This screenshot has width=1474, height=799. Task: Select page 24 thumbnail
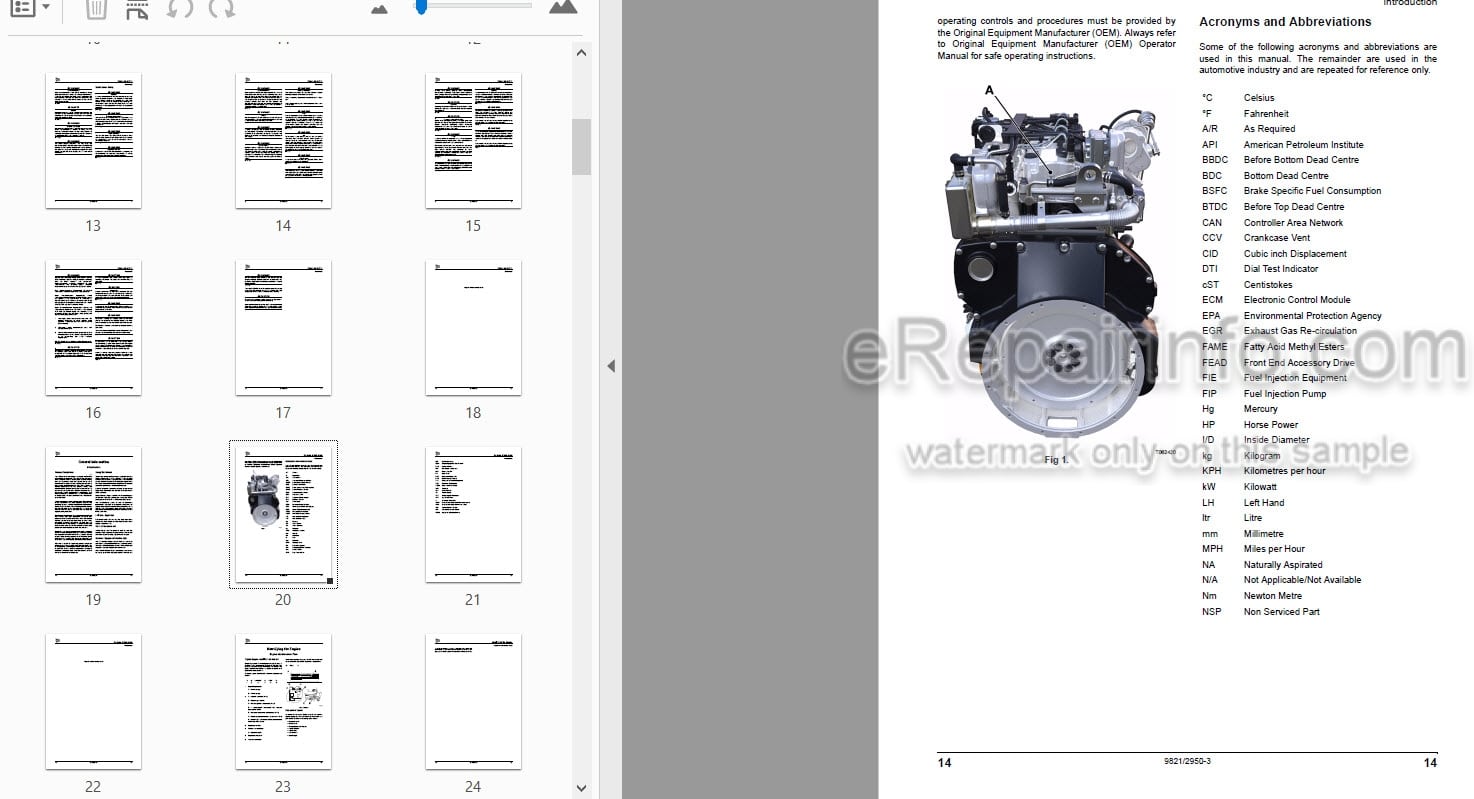[473, 701]
